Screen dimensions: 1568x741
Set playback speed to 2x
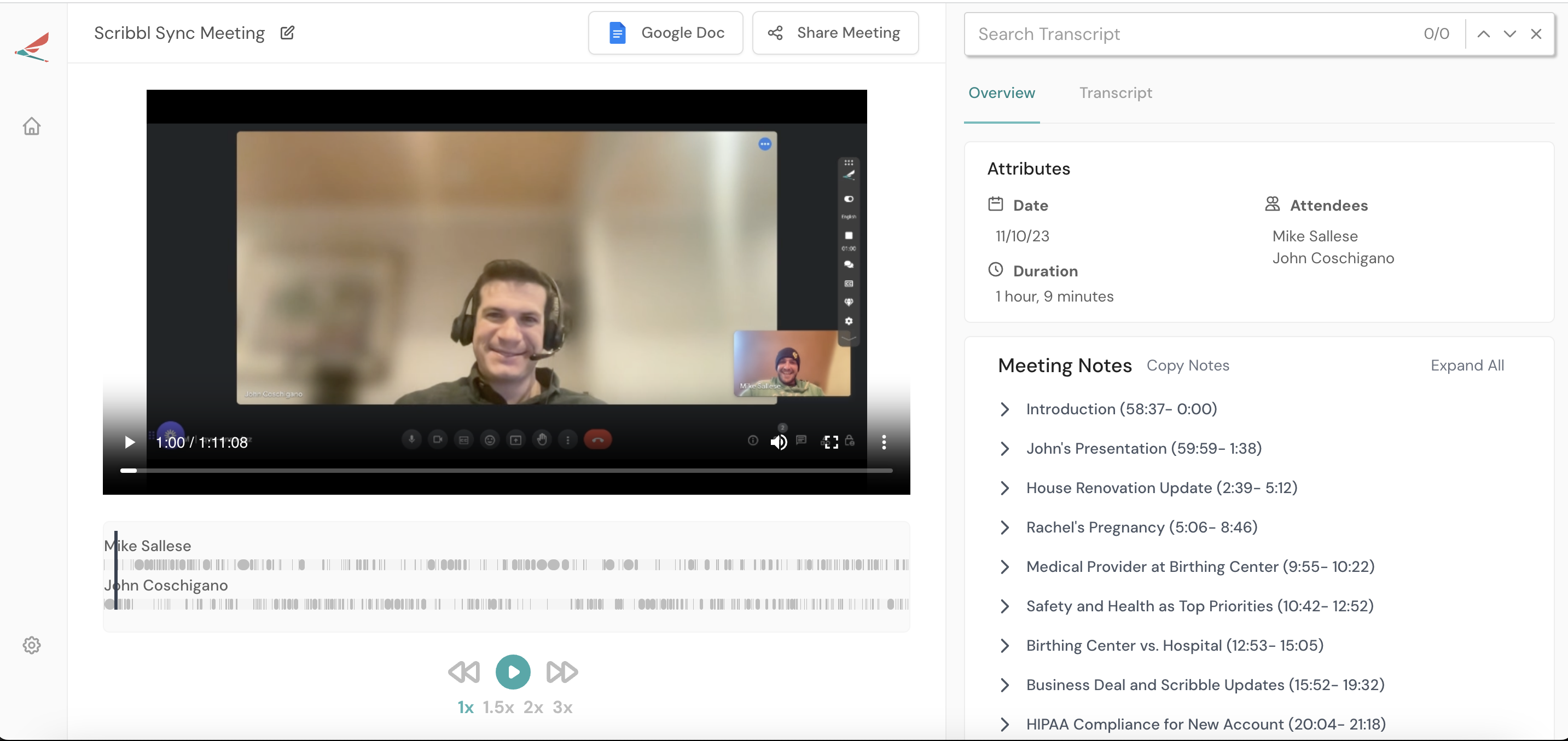coord(535,707)
